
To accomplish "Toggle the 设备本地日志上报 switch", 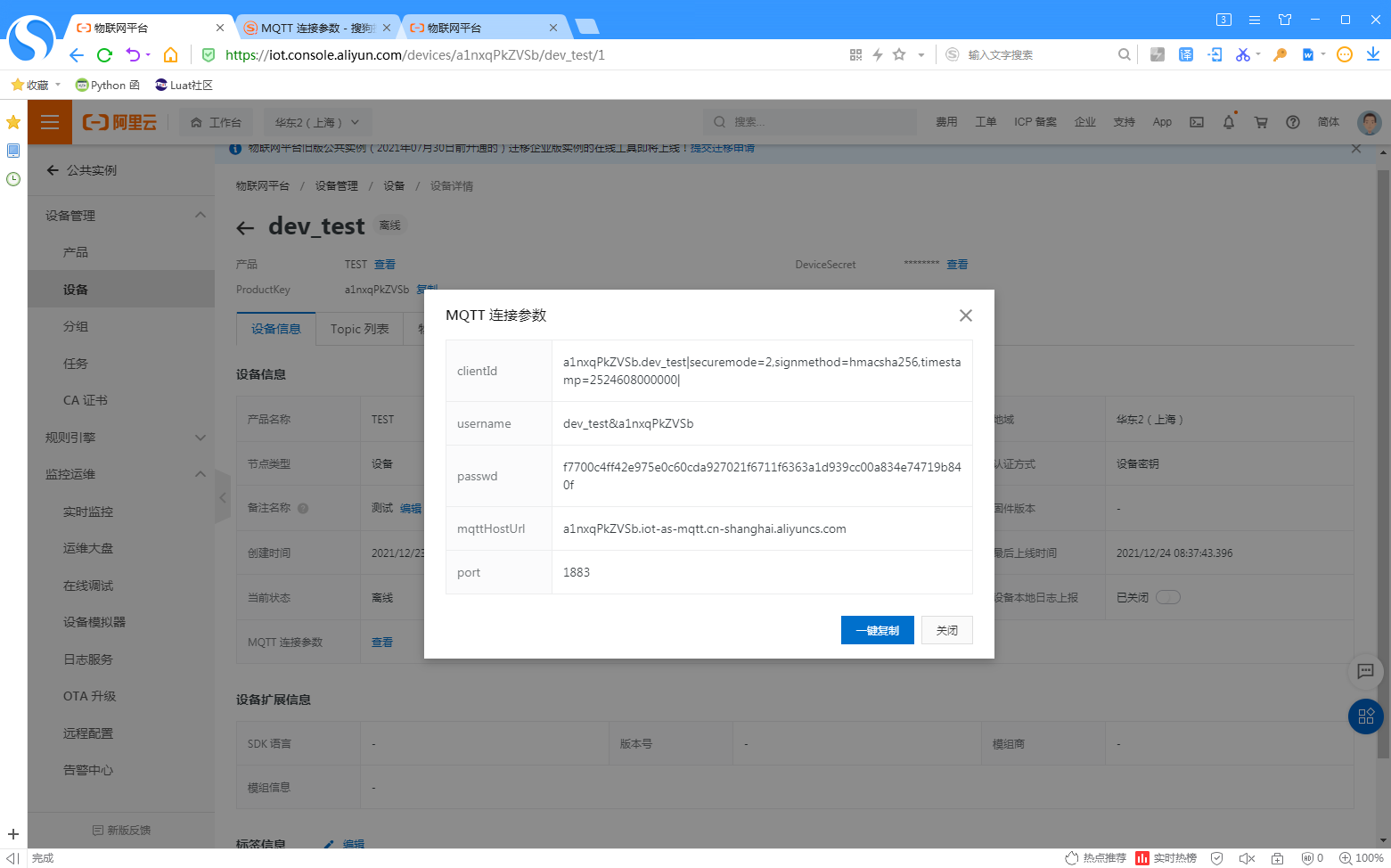I will click(x=1168, y=597).
